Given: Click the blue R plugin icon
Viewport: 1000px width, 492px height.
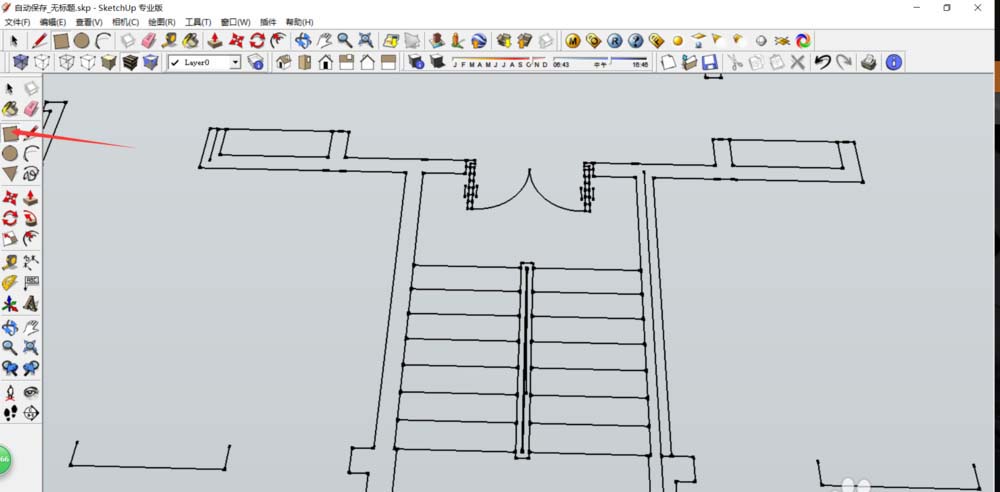Looking at the screenshot, I should (614, 41).
